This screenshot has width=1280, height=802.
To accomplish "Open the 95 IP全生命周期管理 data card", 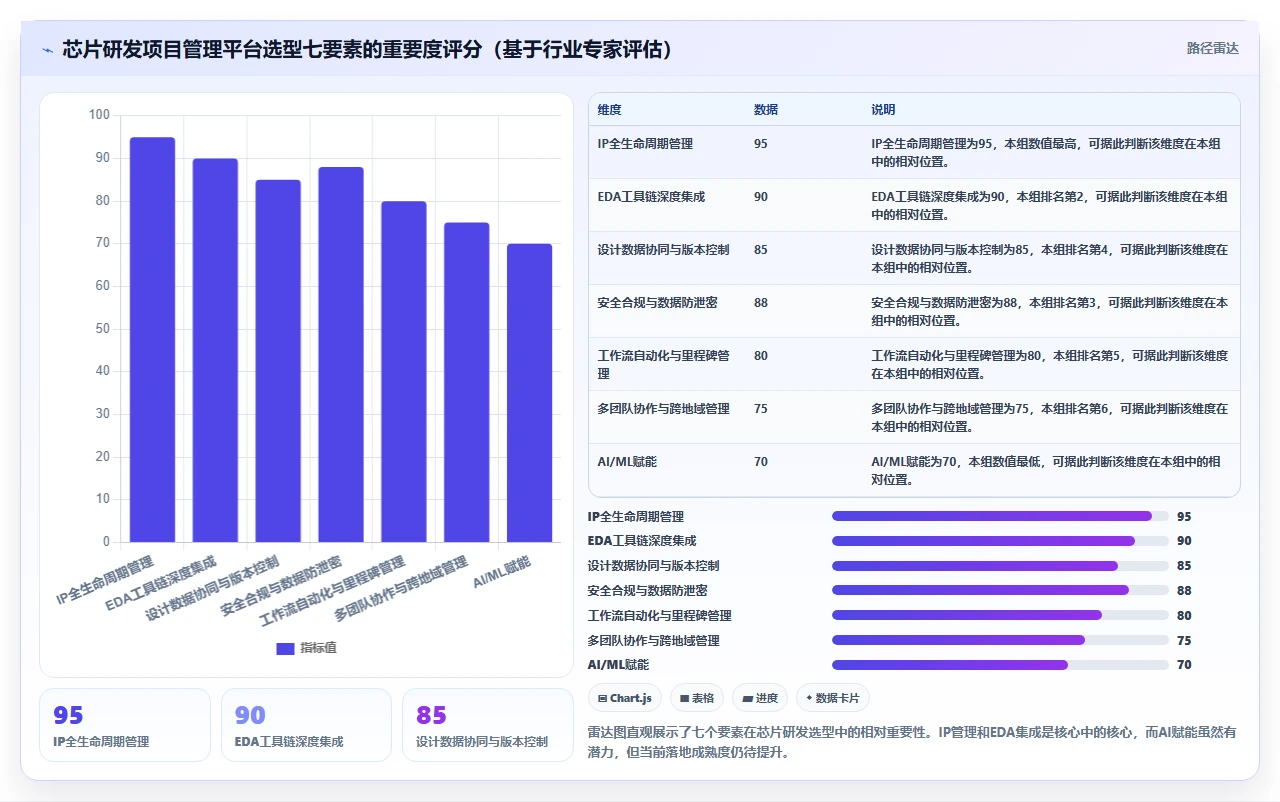I will coord(125,725).
